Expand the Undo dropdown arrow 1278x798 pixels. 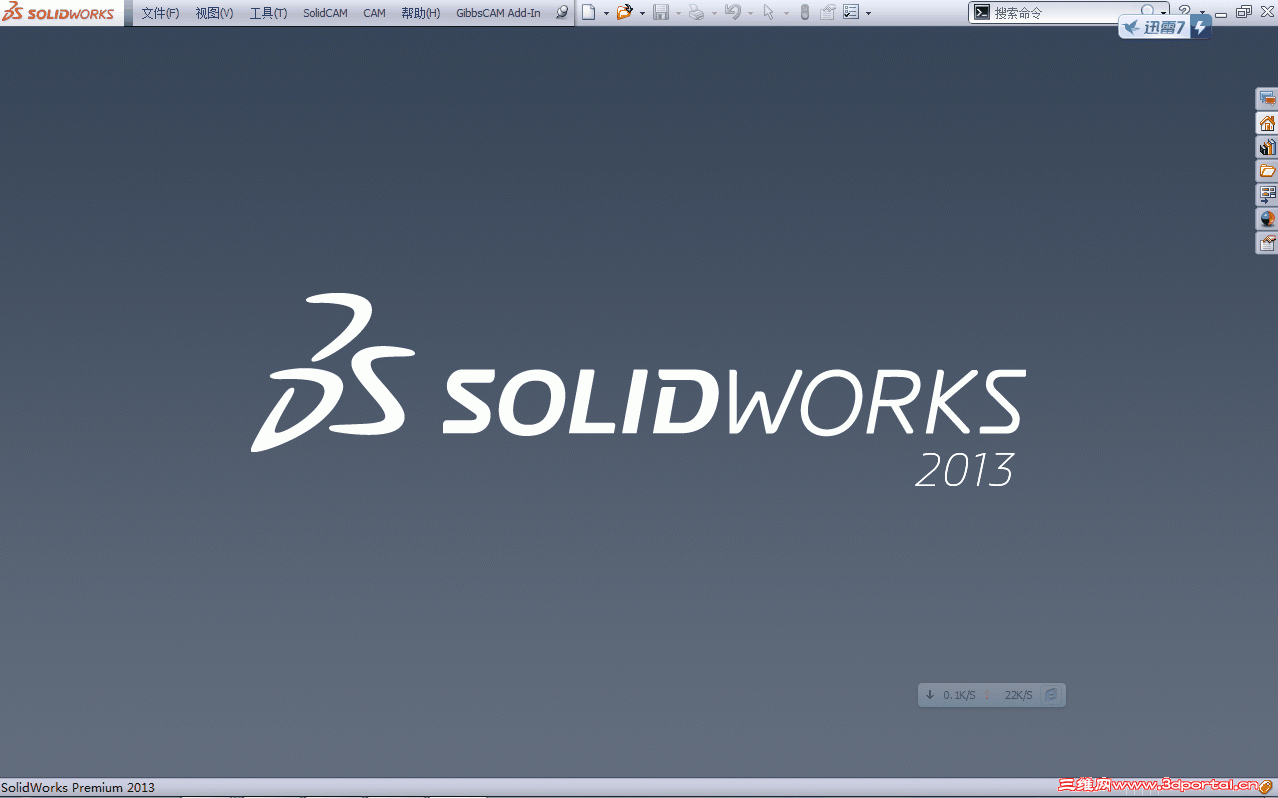point(750,14)
